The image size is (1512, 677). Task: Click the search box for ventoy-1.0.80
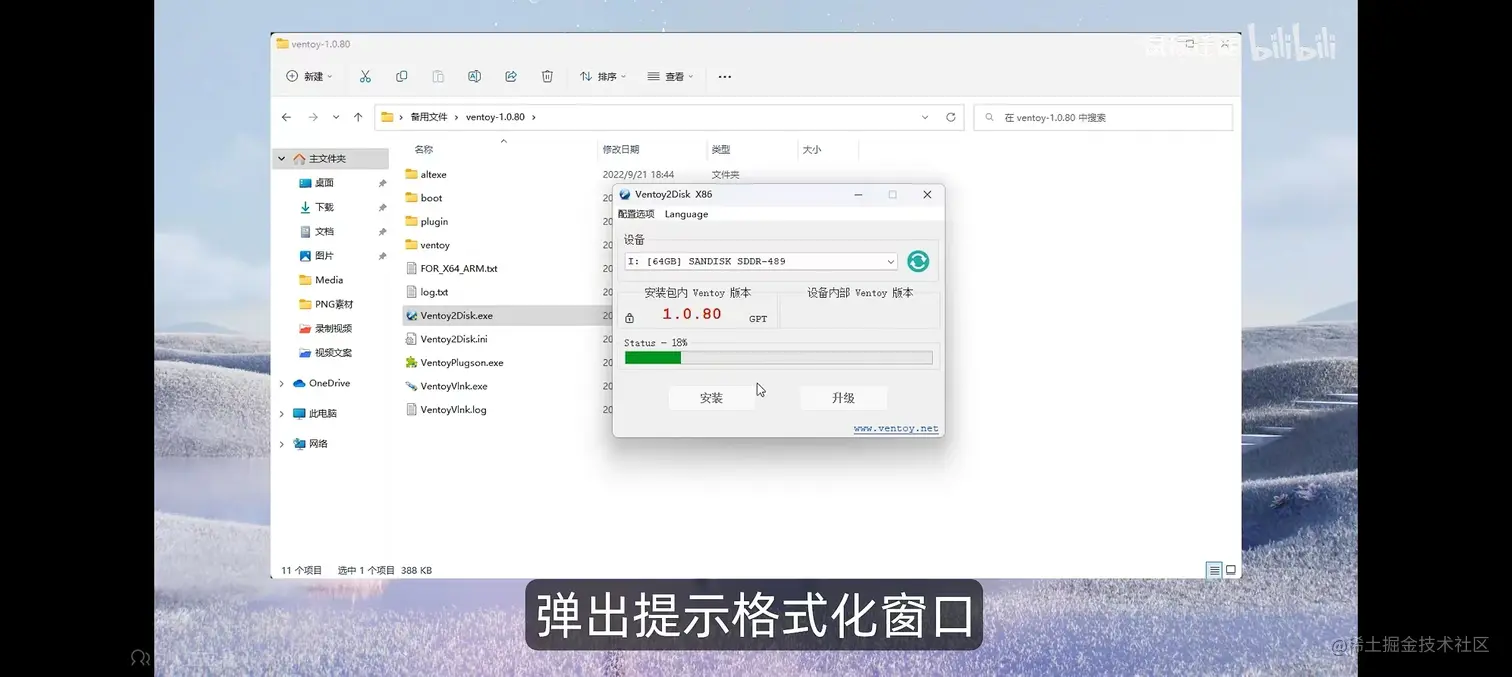(x=1103, y=117)
